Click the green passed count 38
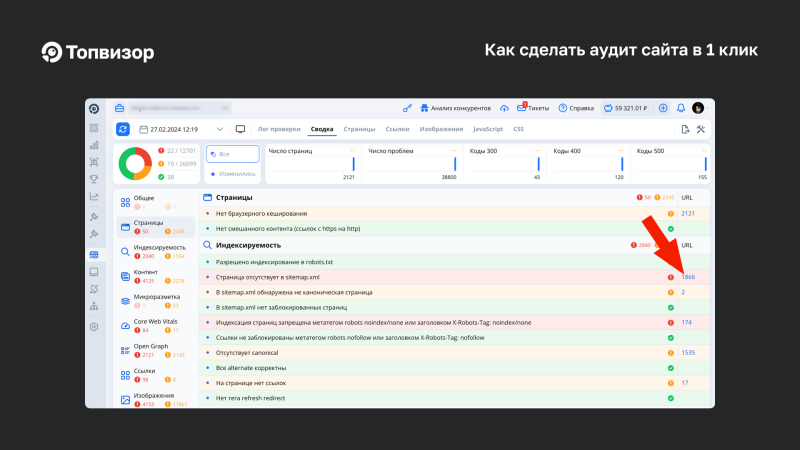This screenshot has height=450, width=800. (x=166, y=177)
